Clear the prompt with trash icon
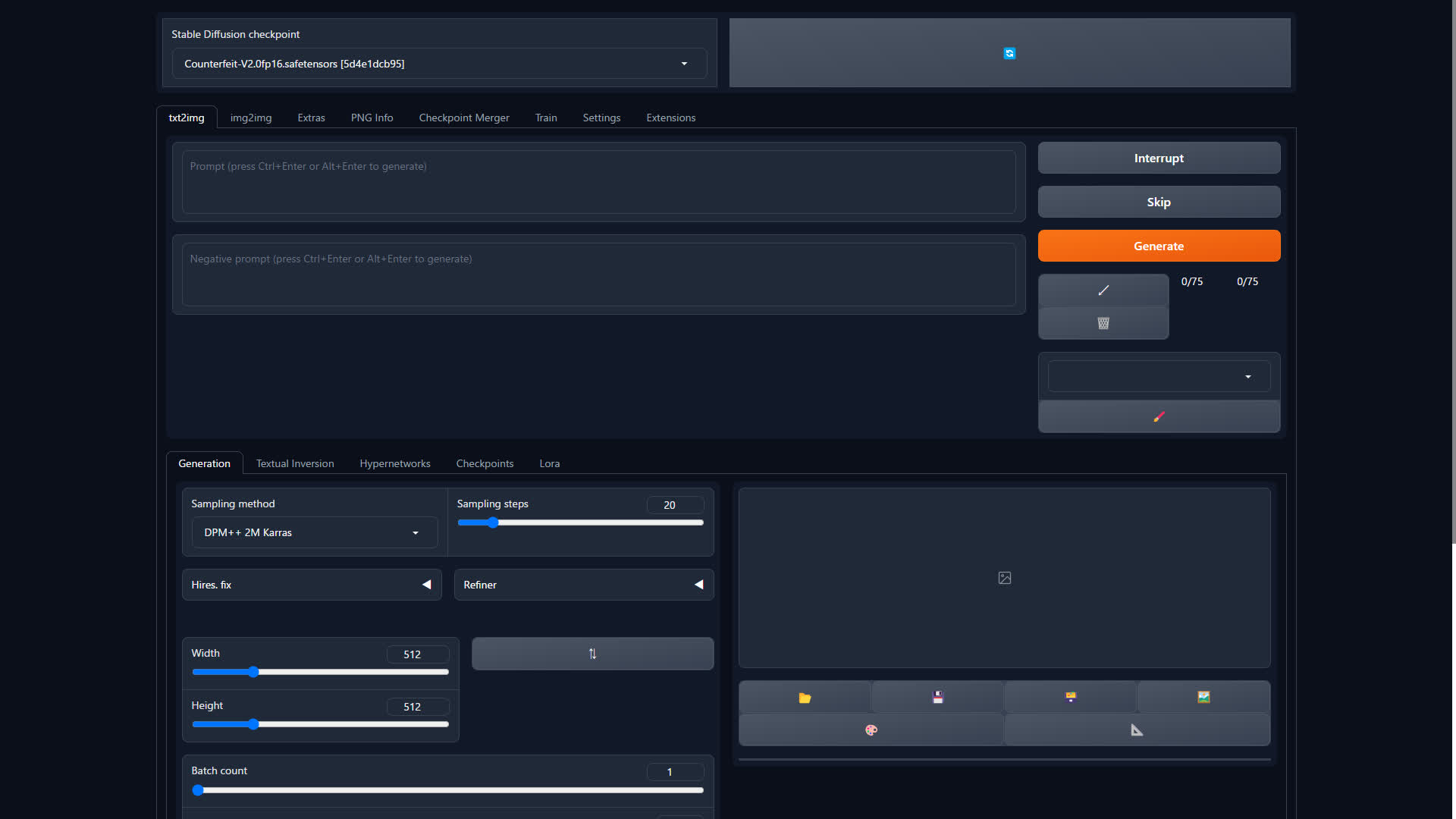 pyautogui.click(x=1103, y=324)
